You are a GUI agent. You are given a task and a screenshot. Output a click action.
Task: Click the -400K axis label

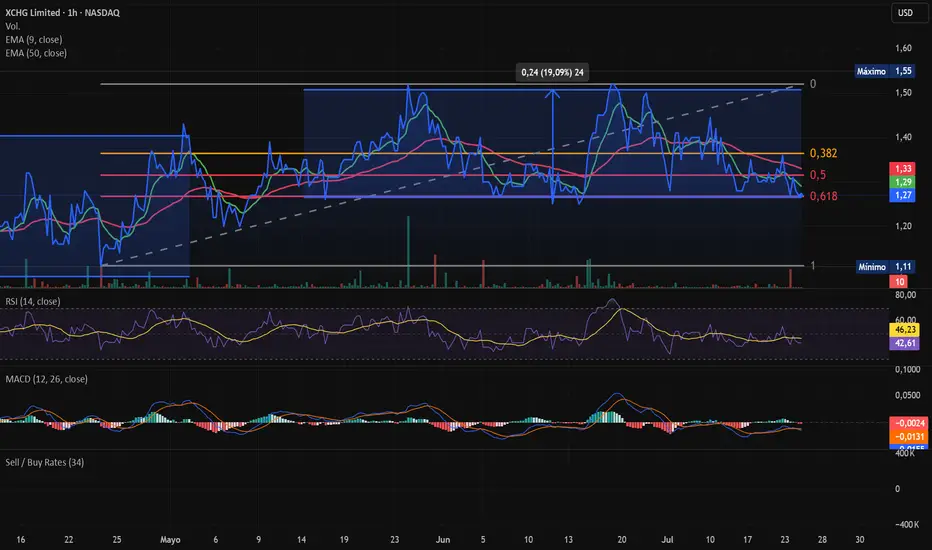point(907,524)
